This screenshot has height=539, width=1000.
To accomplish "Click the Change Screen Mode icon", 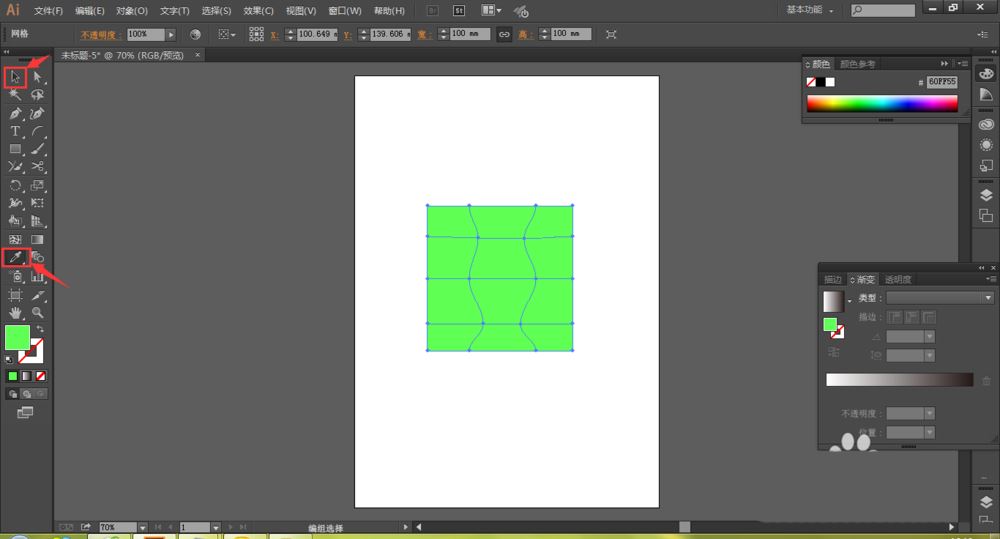I will pos(25,413).
